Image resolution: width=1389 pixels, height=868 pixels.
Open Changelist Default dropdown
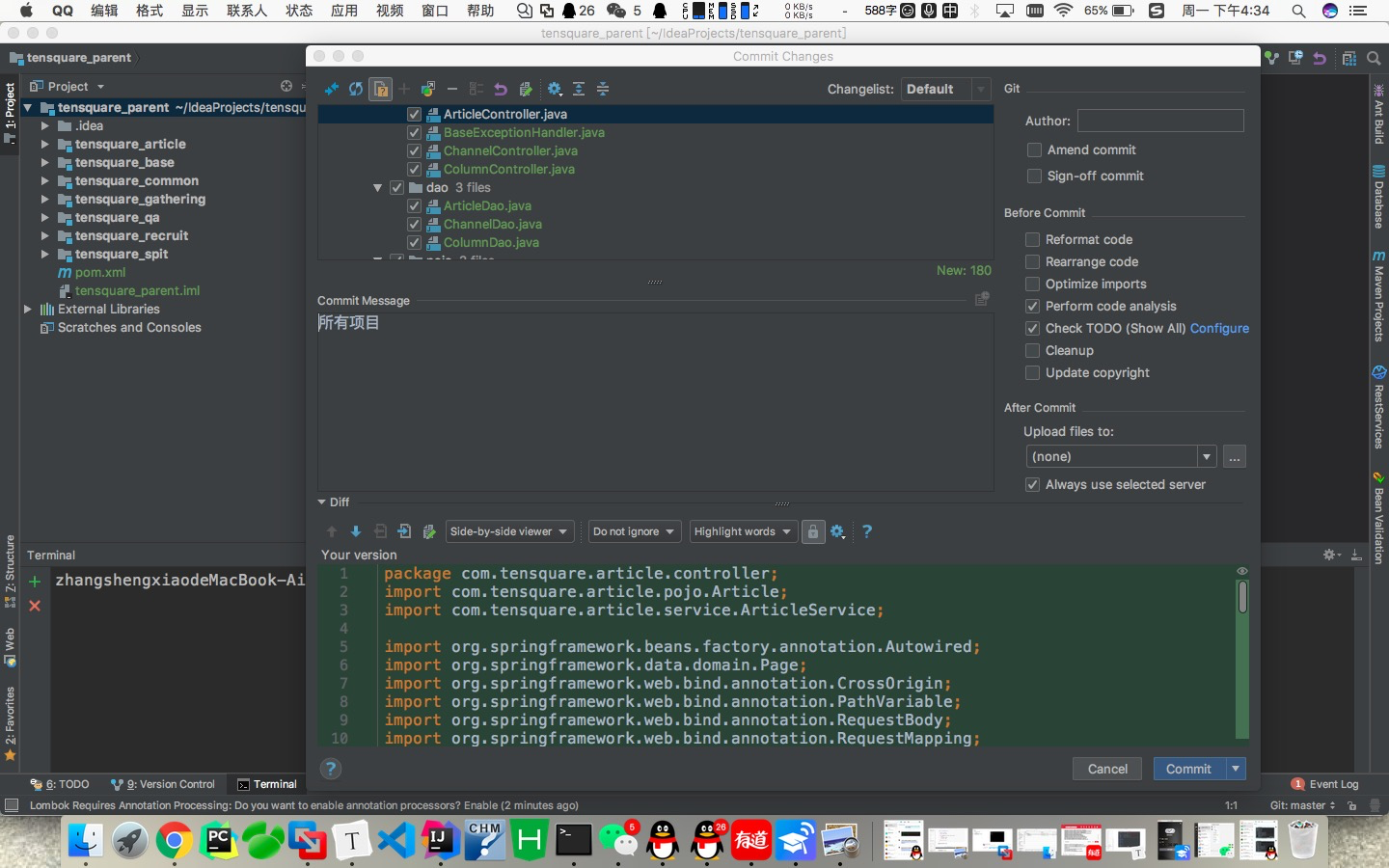(946, 89)
